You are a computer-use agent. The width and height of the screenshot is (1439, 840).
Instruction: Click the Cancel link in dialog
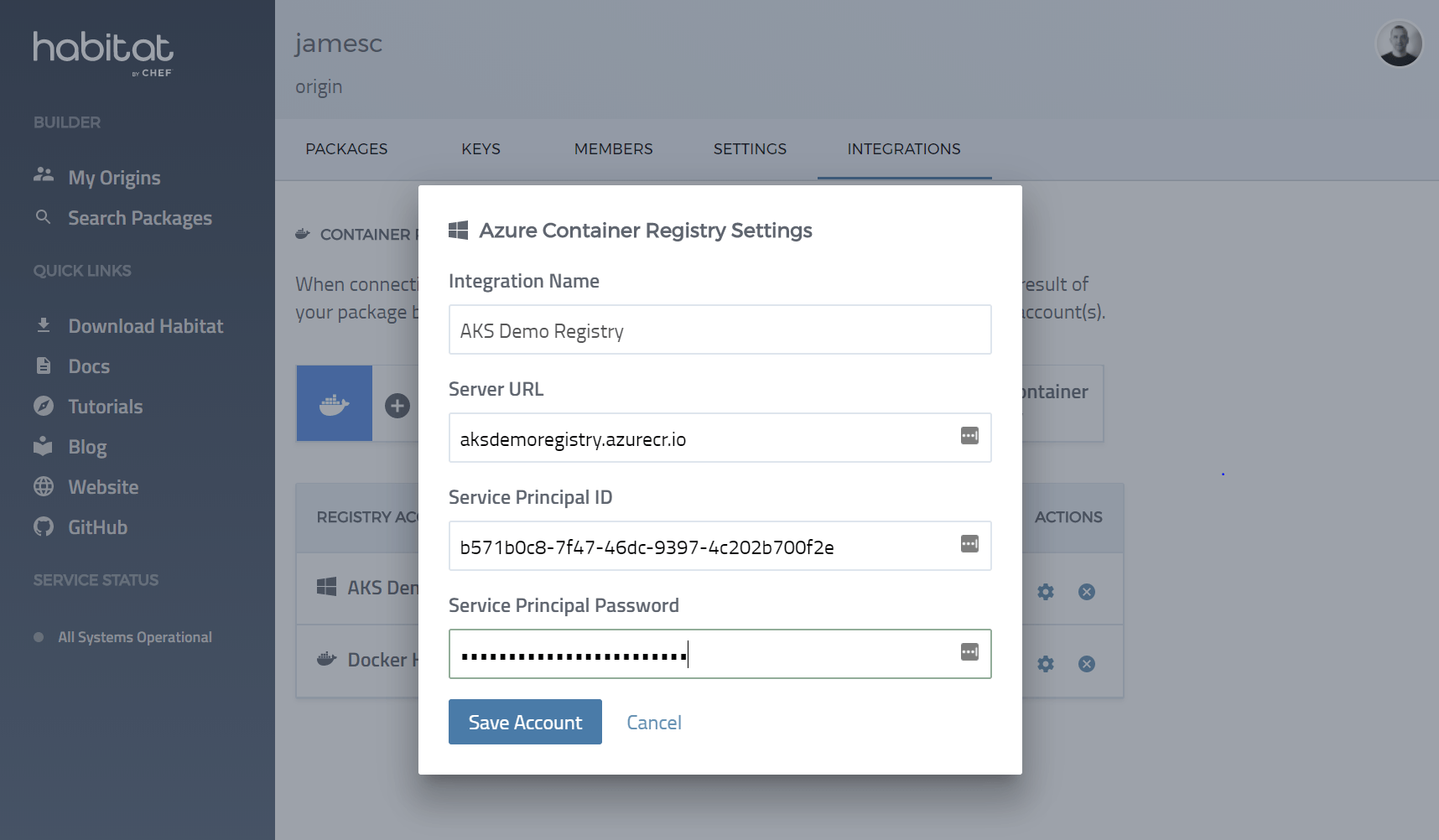point(654,723)
